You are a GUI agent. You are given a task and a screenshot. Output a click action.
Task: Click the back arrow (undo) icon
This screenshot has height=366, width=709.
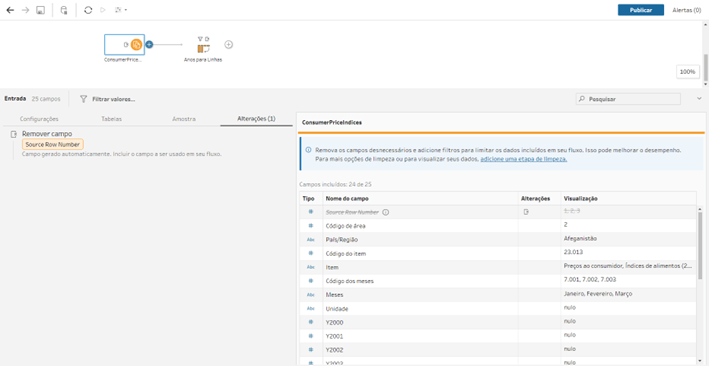pyautogui.click(x=10, y=10)
